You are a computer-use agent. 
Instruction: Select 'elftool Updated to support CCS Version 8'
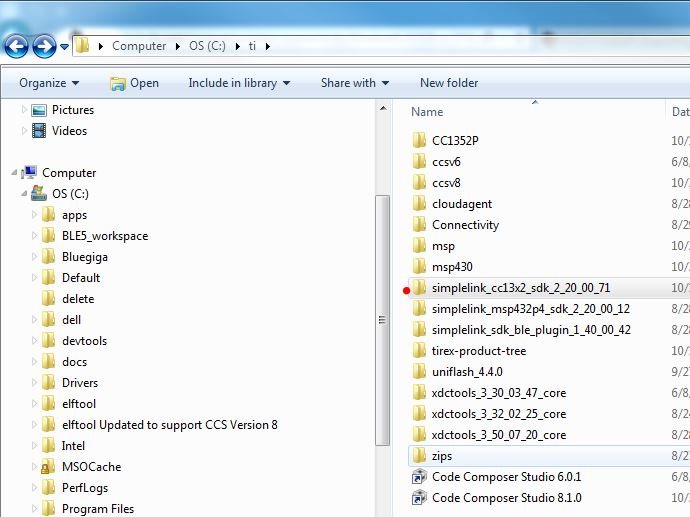point(170,425)
